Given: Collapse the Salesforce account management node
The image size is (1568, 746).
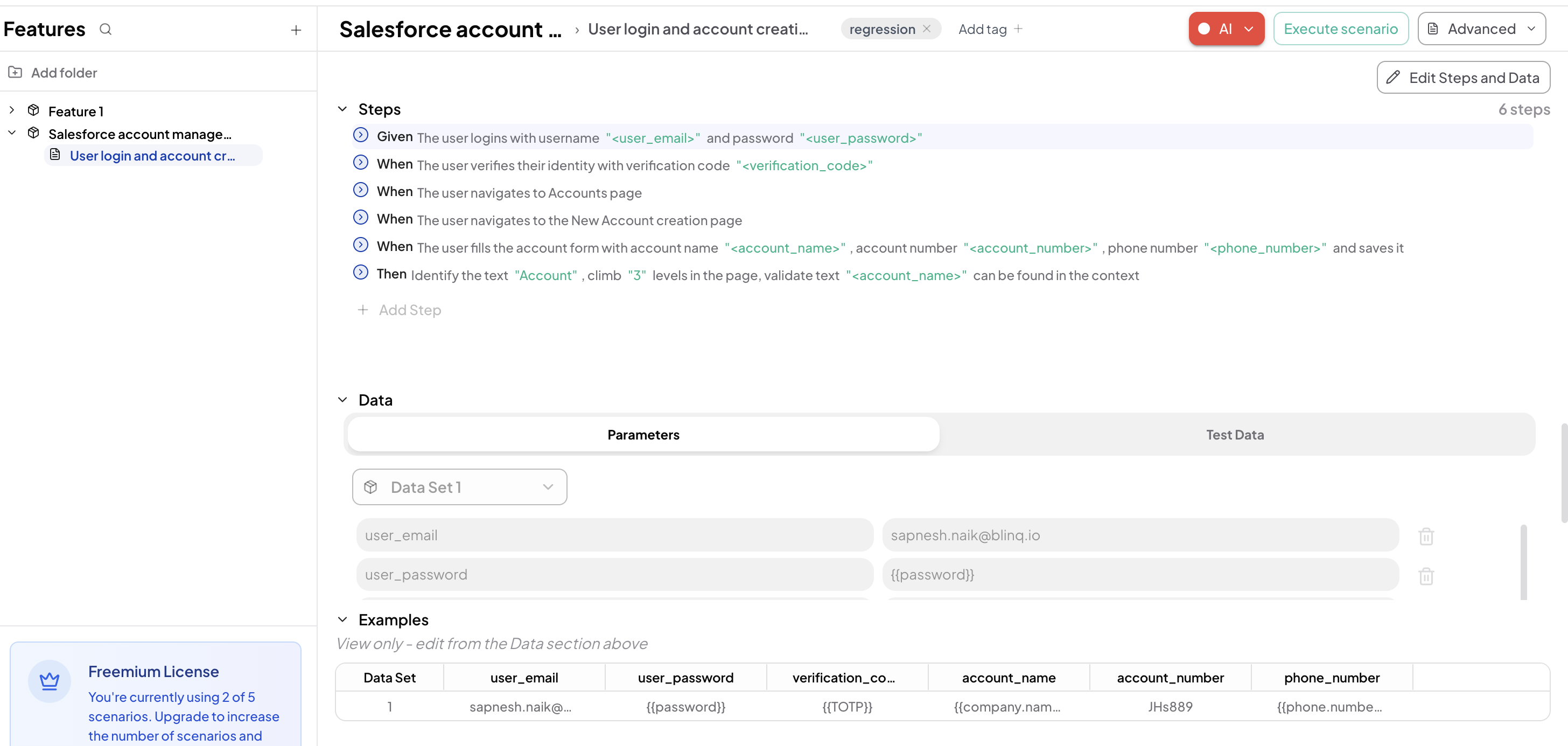Looking at the screenshot, I should pos(11,133).
